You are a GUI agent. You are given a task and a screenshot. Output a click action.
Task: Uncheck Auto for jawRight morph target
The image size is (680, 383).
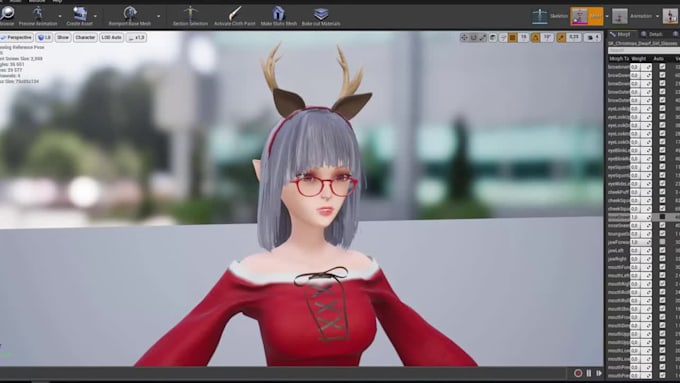pyautogui.click(x=662, y=259)
